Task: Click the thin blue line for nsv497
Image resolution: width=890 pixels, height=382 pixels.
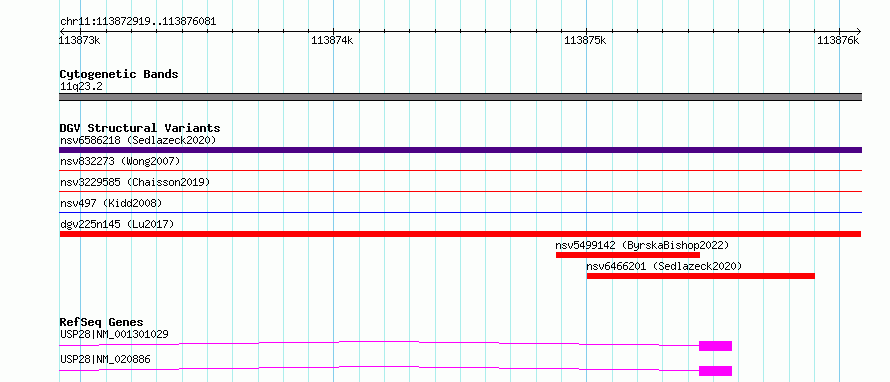Action: point(460,212)
